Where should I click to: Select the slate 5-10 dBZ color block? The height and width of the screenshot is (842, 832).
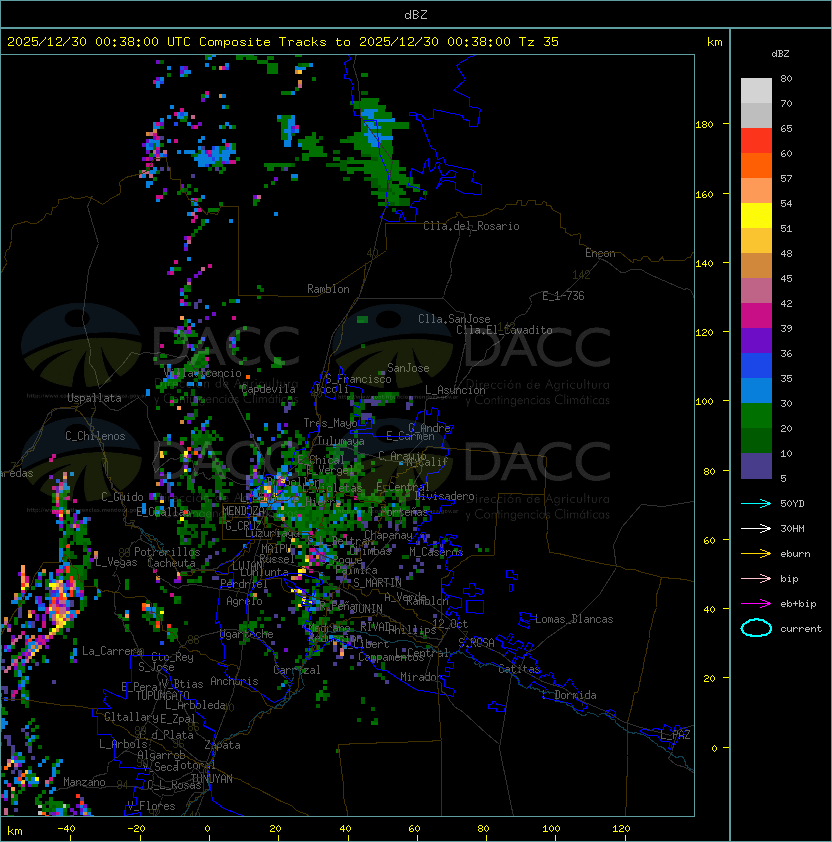tap(756, 466)
